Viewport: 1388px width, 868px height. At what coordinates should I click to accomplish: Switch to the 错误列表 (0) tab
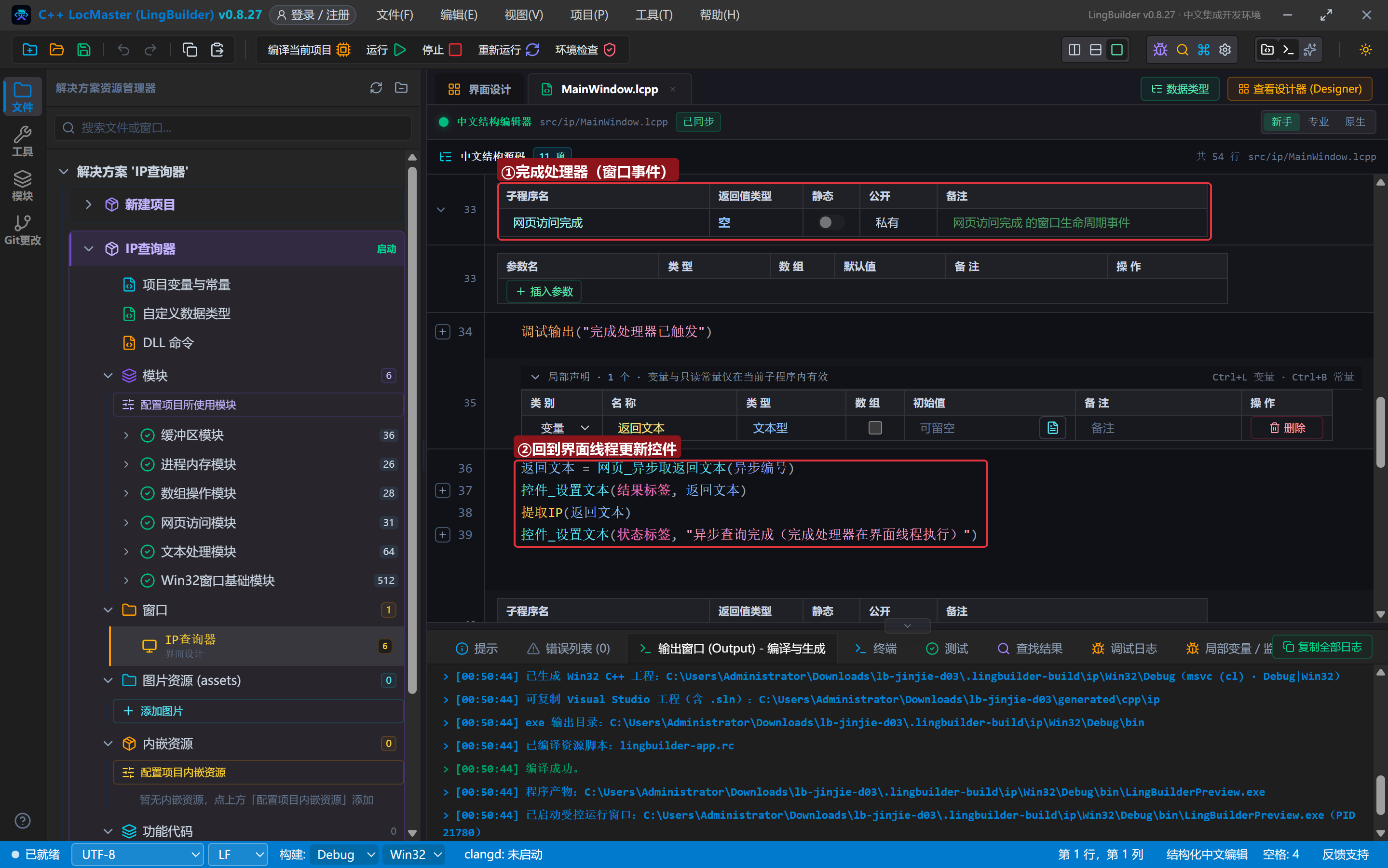click(568, 648)
